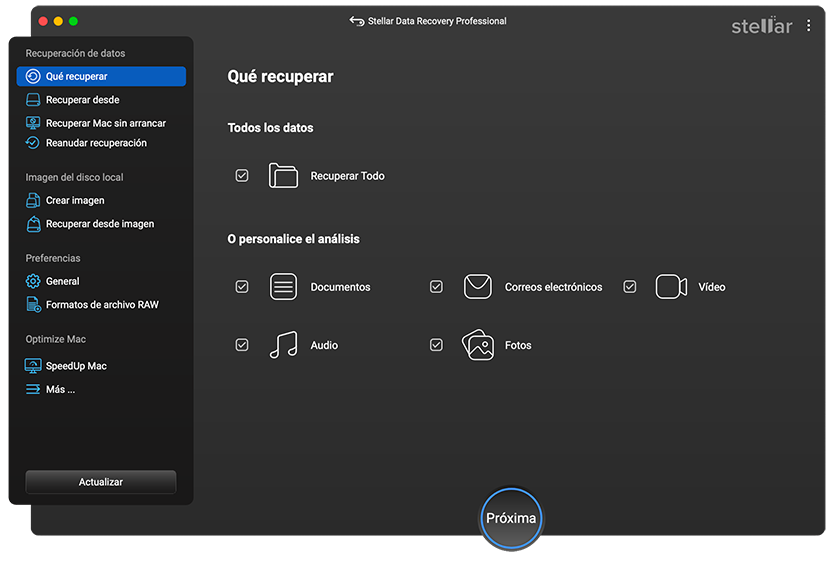Click the Crear imagen icon in sidebar
Screen dimensions: 831x569
33,200
